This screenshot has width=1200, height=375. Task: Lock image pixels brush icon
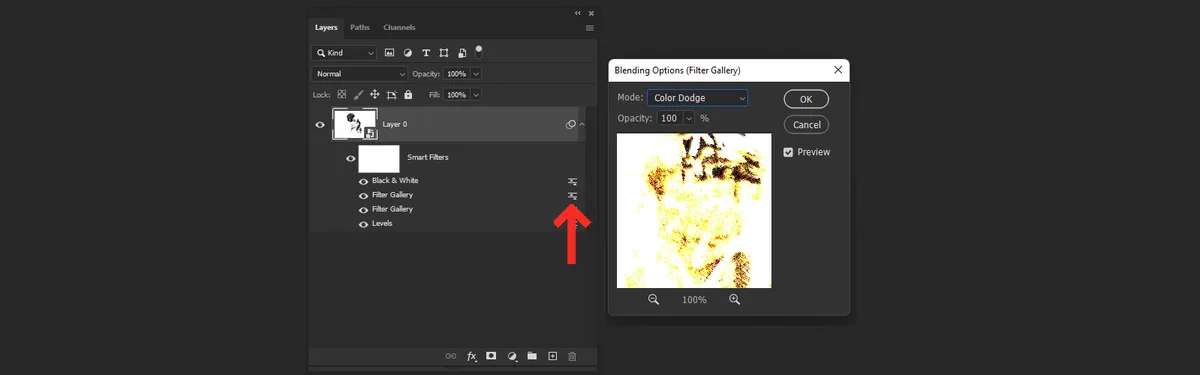[358, 95]
